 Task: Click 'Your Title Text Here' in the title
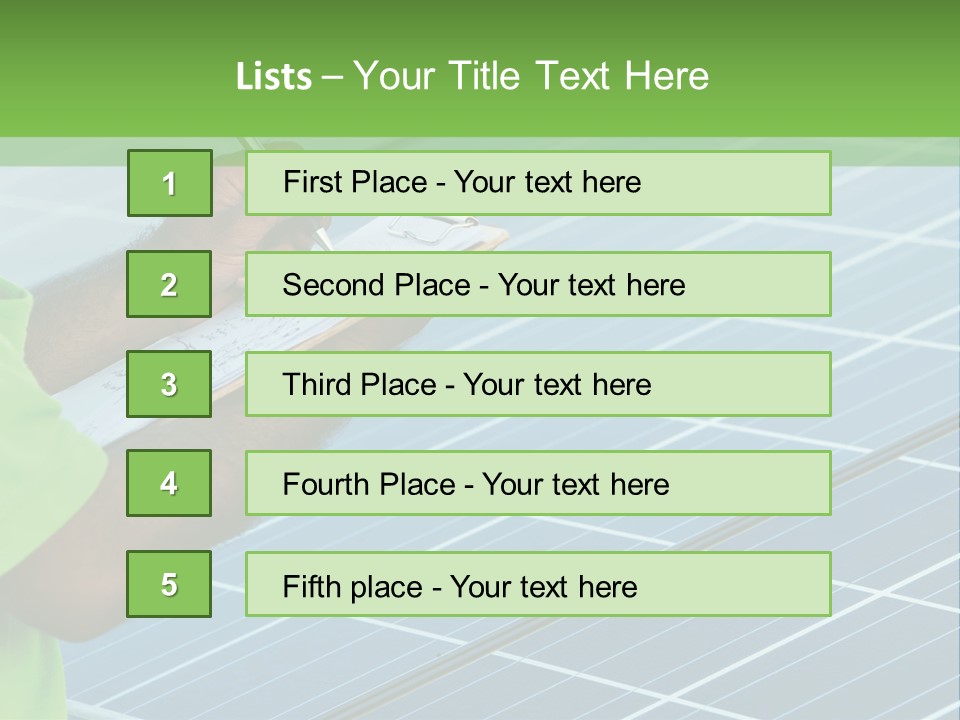point(530,76)
